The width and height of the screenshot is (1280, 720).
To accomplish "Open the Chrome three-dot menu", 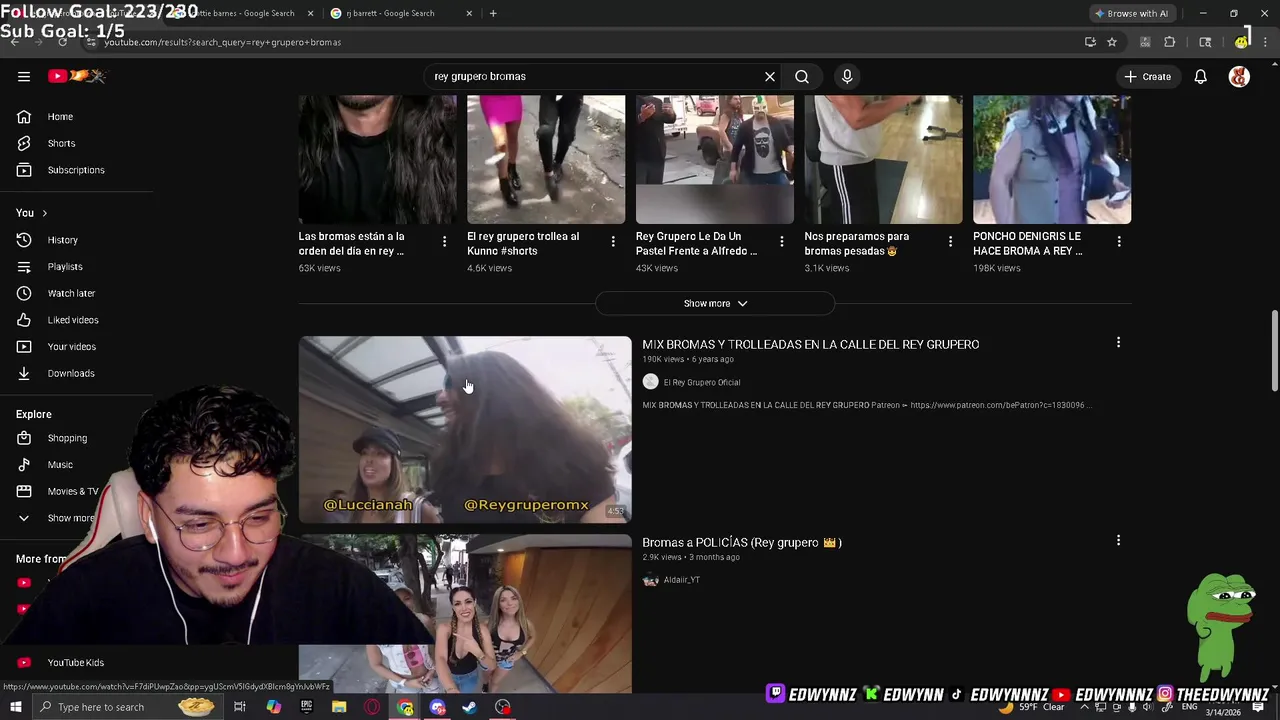I will click(x=1266, y=42).
